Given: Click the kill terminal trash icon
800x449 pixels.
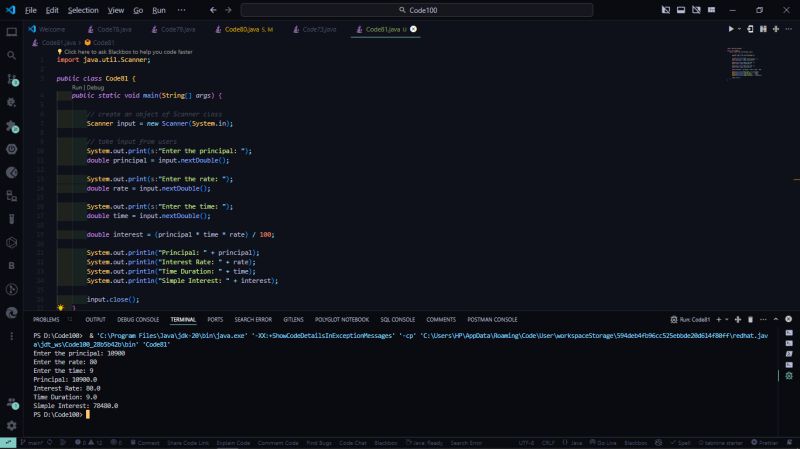Looking at the screenshot, I should 750,319.
